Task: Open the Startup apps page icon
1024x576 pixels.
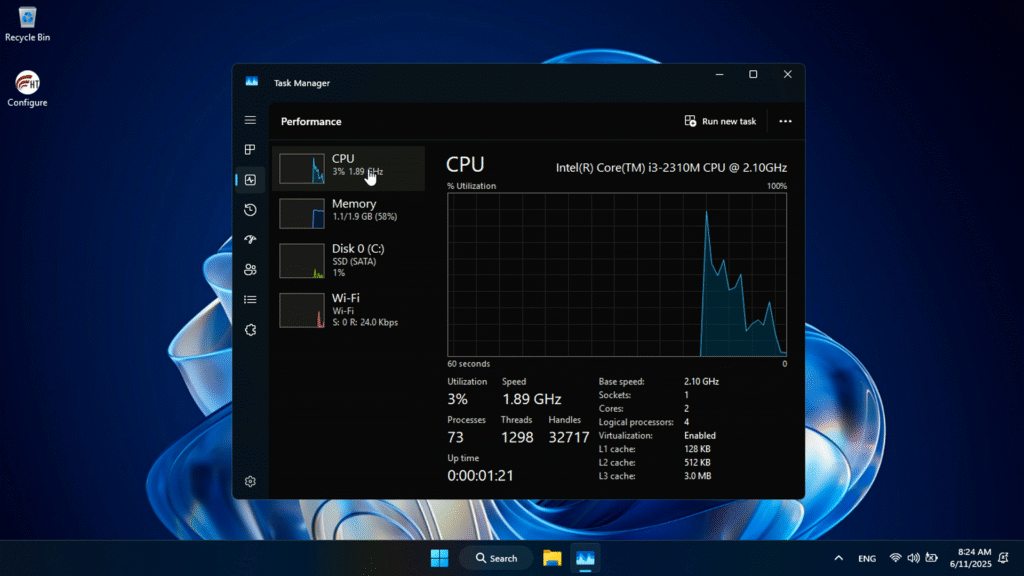Action: click(250, 240)
